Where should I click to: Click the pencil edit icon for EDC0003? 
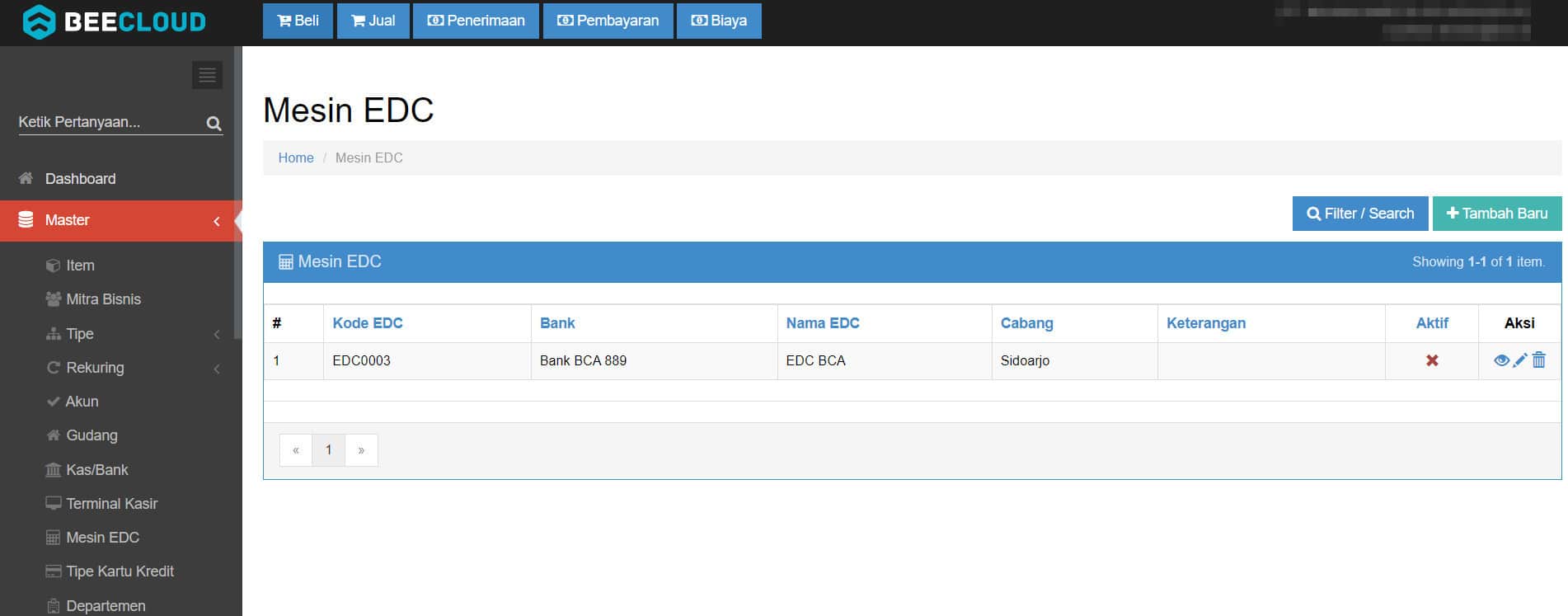1520,360
